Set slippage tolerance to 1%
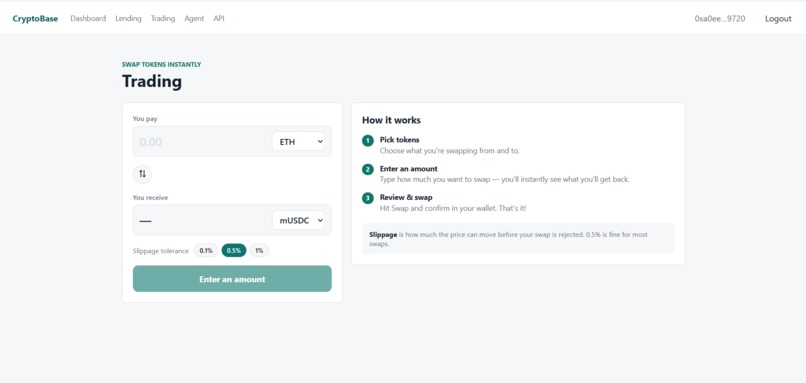 click(259, 250)
